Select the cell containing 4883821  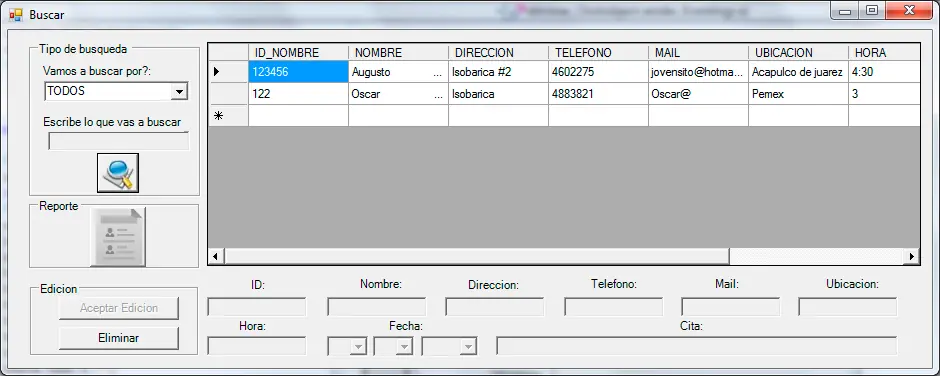point(598,94)
